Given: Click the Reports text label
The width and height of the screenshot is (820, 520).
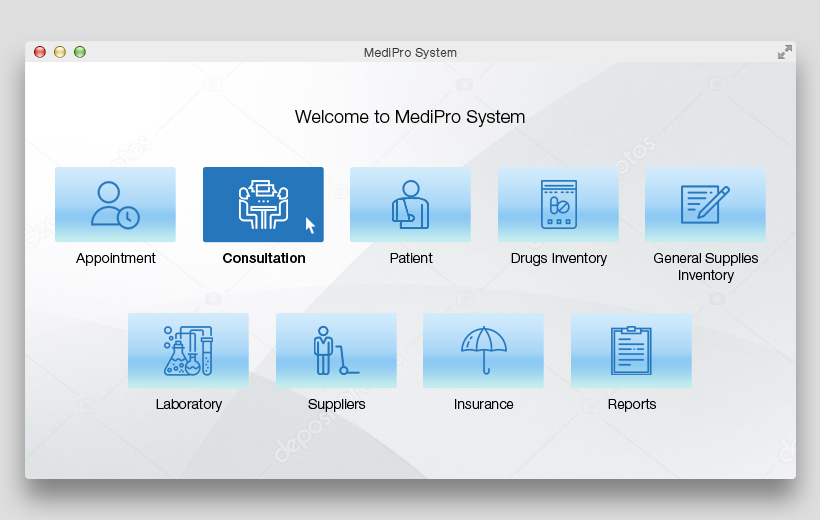Looking at the screenshot, I should click(632, 404).
